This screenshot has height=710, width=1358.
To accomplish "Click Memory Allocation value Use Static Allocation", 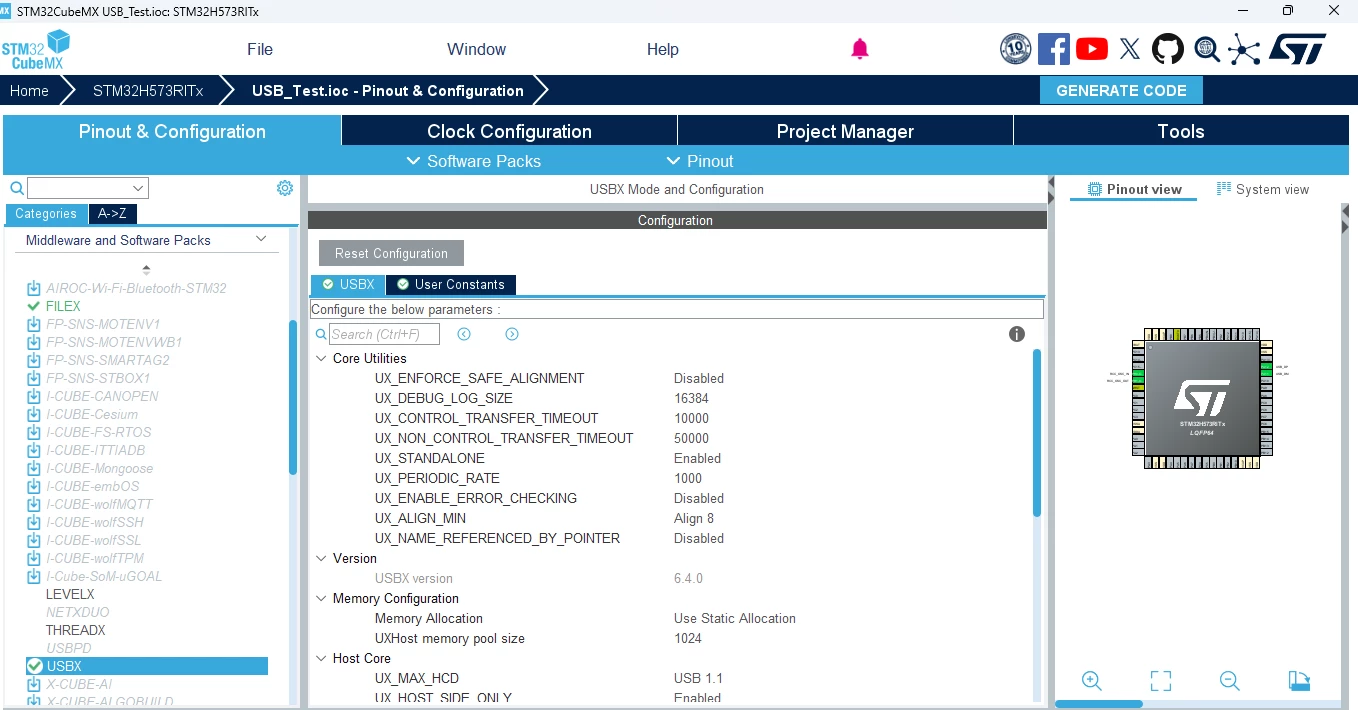I will point(735,618).
